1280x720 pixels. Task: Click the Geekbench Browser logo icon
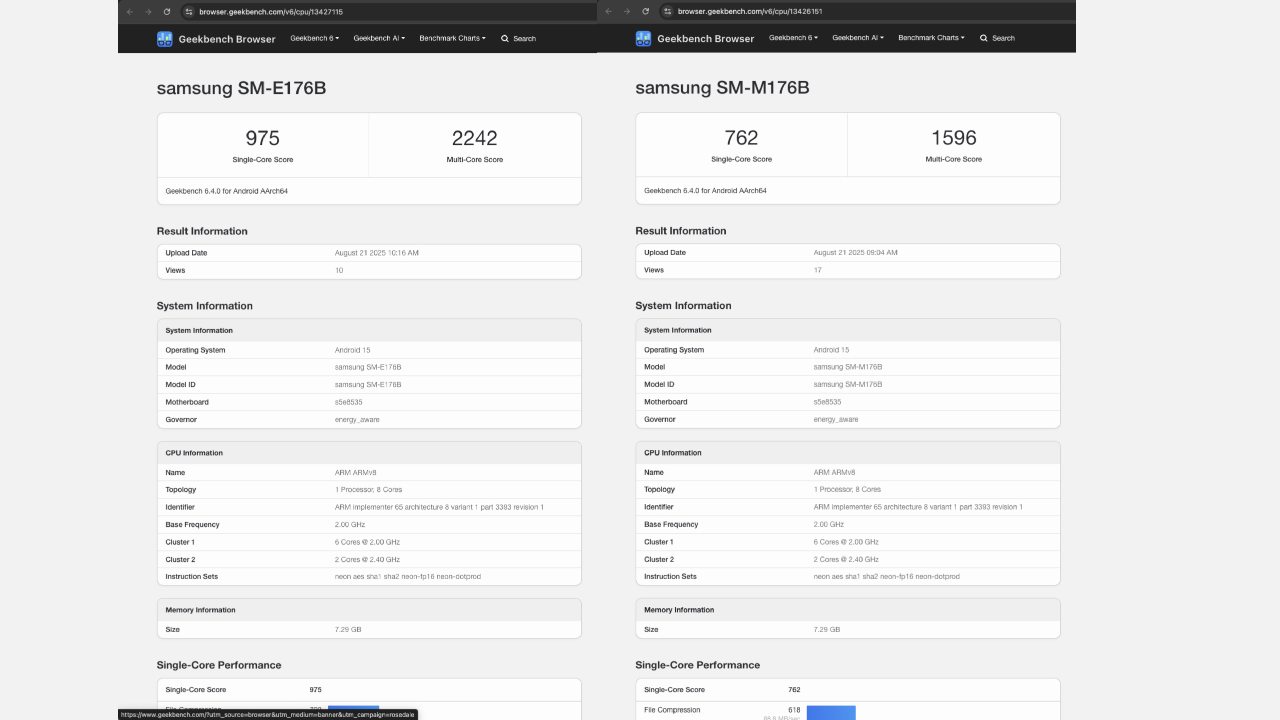(164, 38)
